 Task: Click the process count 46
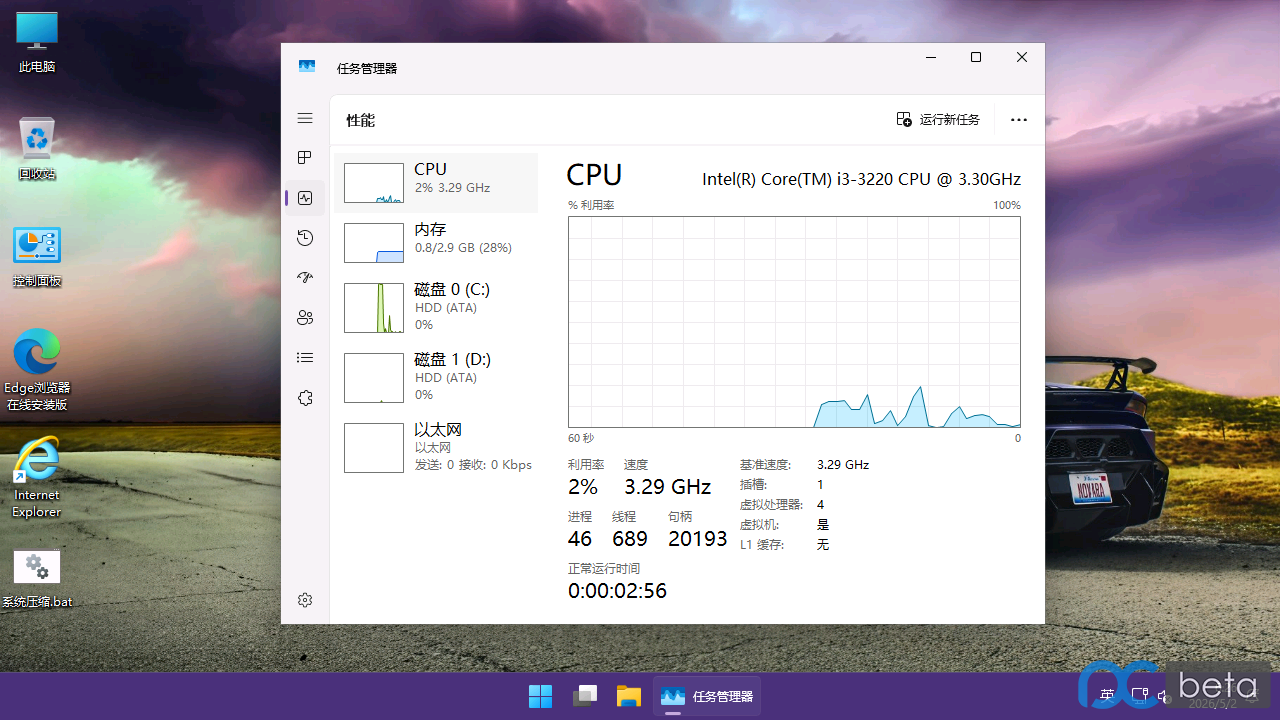[580, 539]
